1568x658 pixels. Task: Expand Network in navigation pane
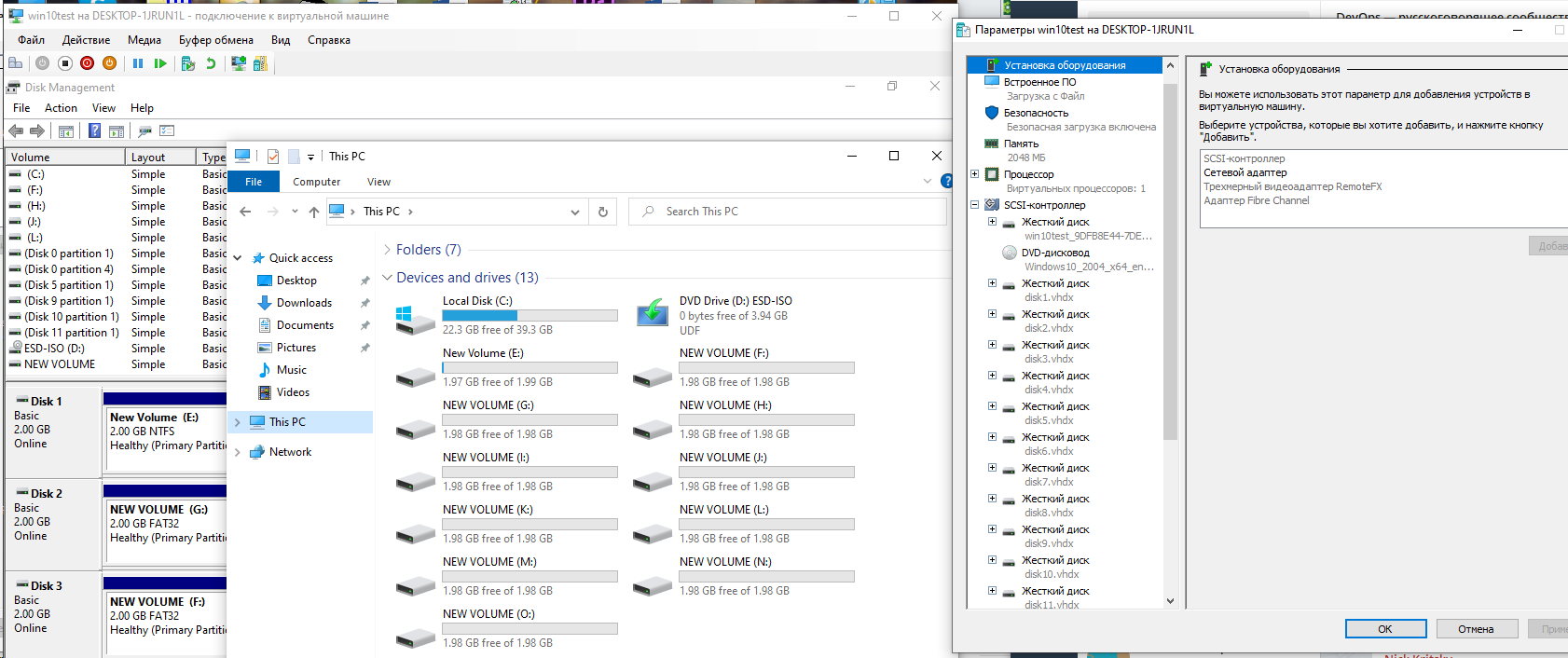pos(238,452)
